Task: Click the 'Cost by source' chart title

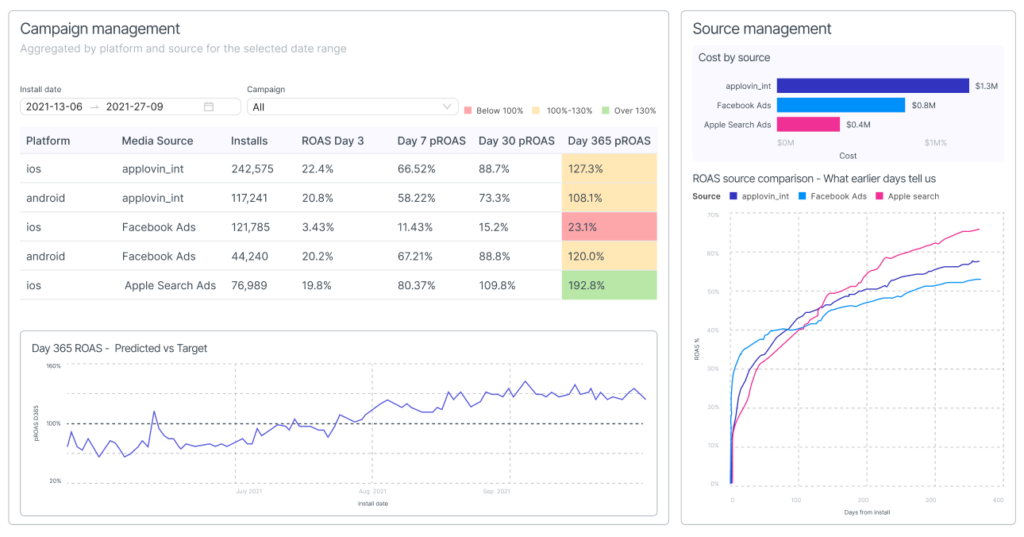Action: point(734,57)
